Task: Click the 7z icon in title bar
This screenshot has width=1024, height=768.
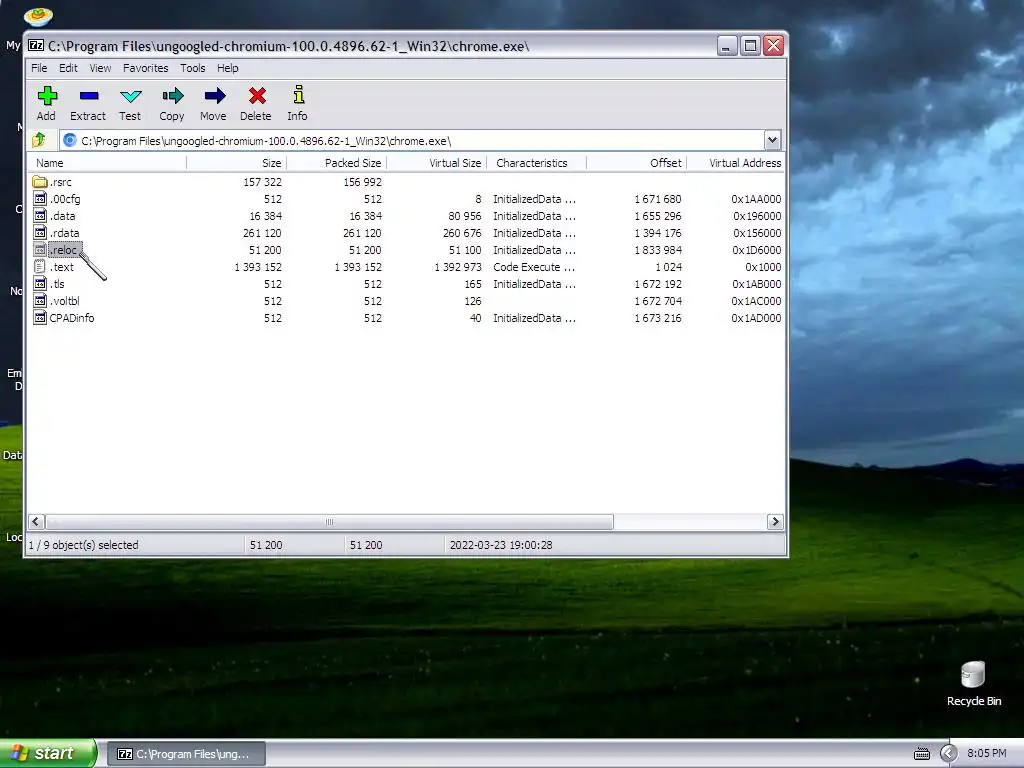Action: coord(36,46)
